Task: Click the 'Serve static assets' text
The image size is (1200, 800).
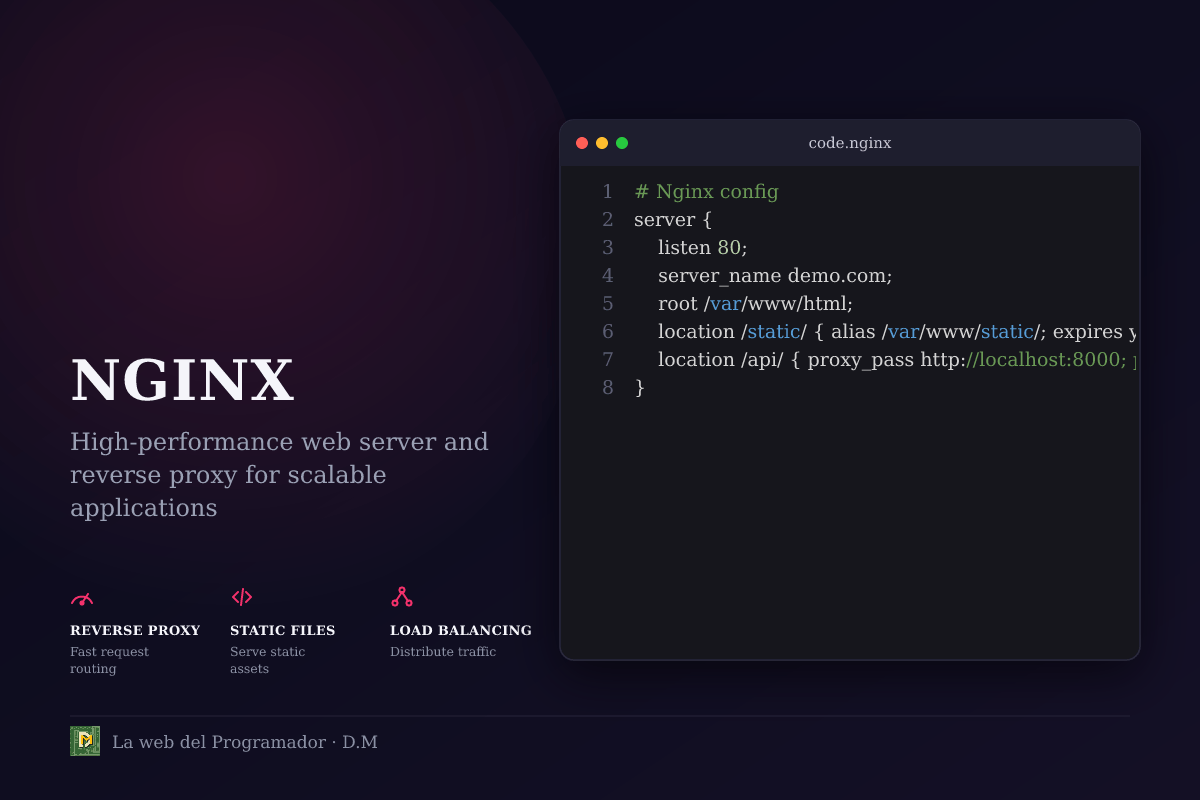Action: [268, 660]
